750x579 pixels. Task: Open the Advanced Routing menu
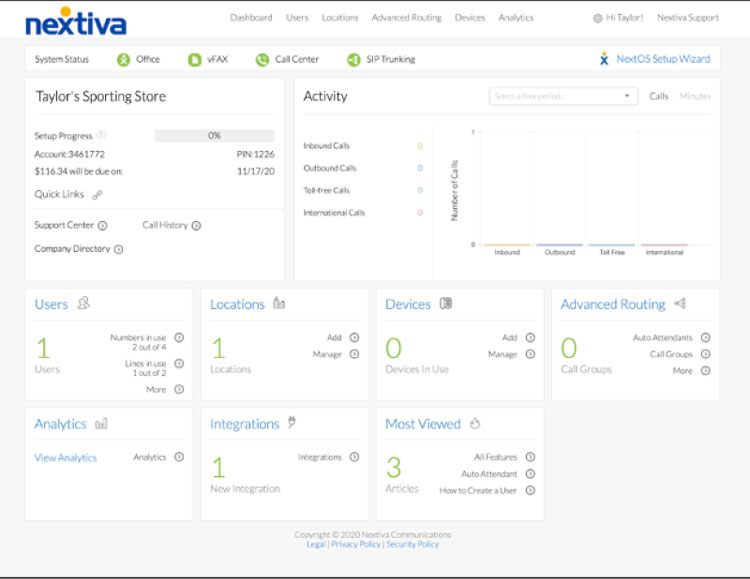[406, 18]
